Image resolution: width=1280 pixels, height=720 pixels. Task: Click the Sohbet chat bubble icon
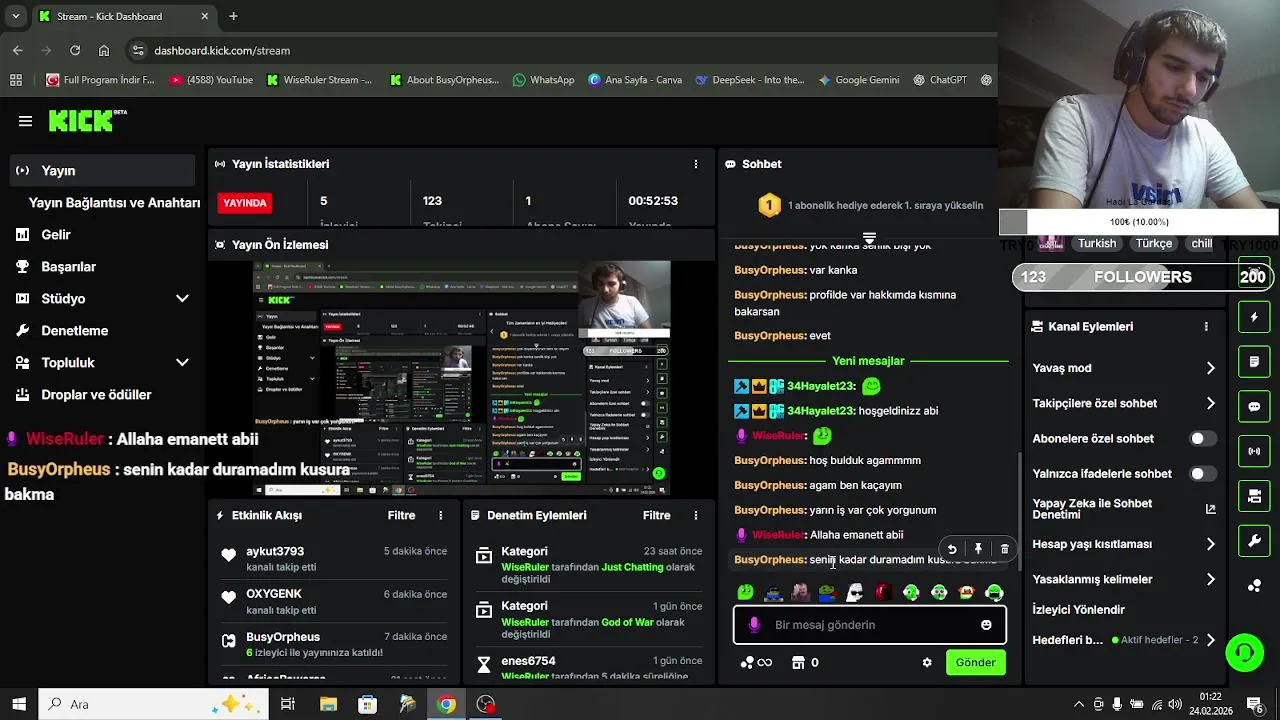click(731, 164)
